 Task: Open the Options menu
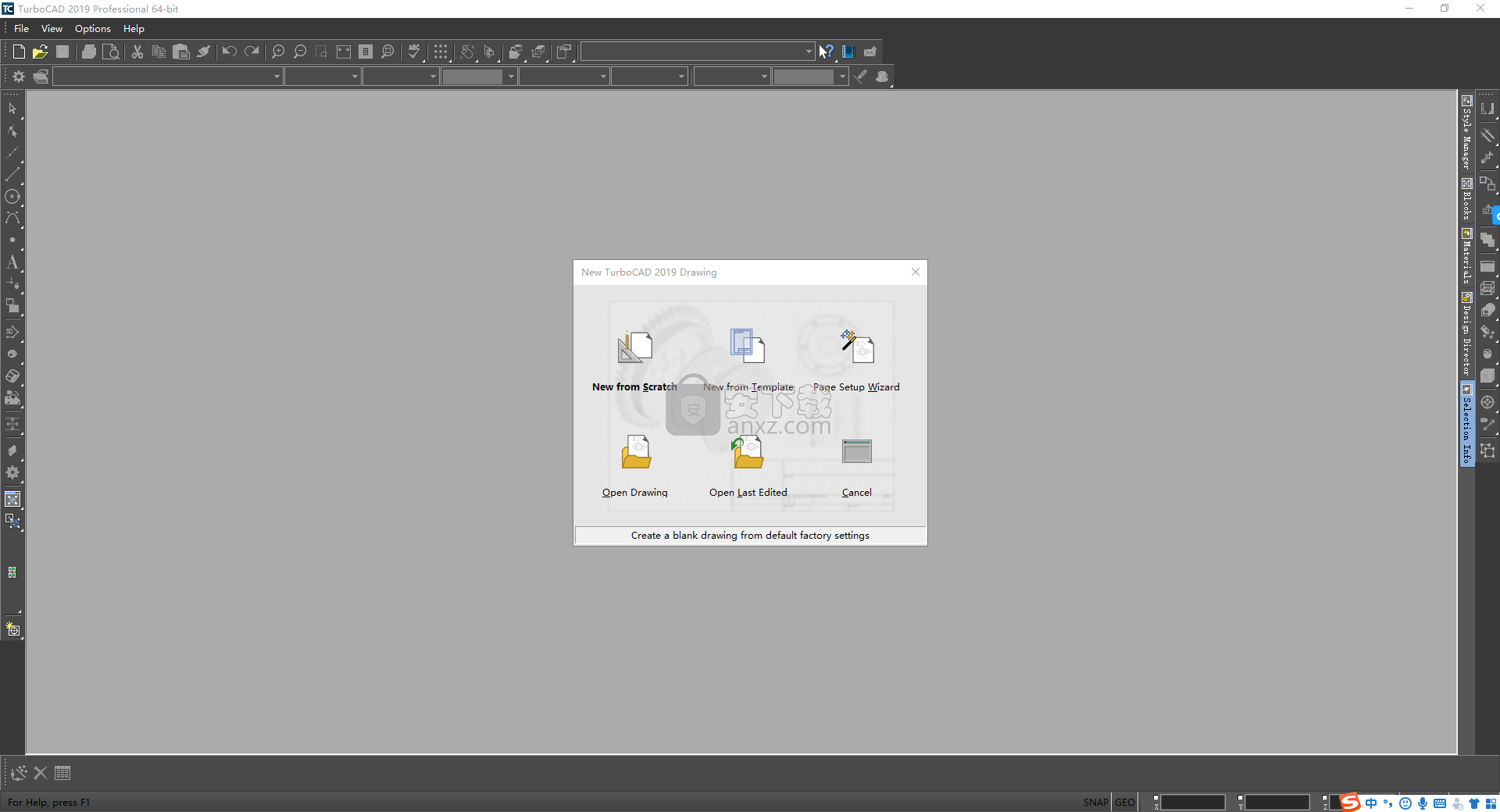click(93, 28)
